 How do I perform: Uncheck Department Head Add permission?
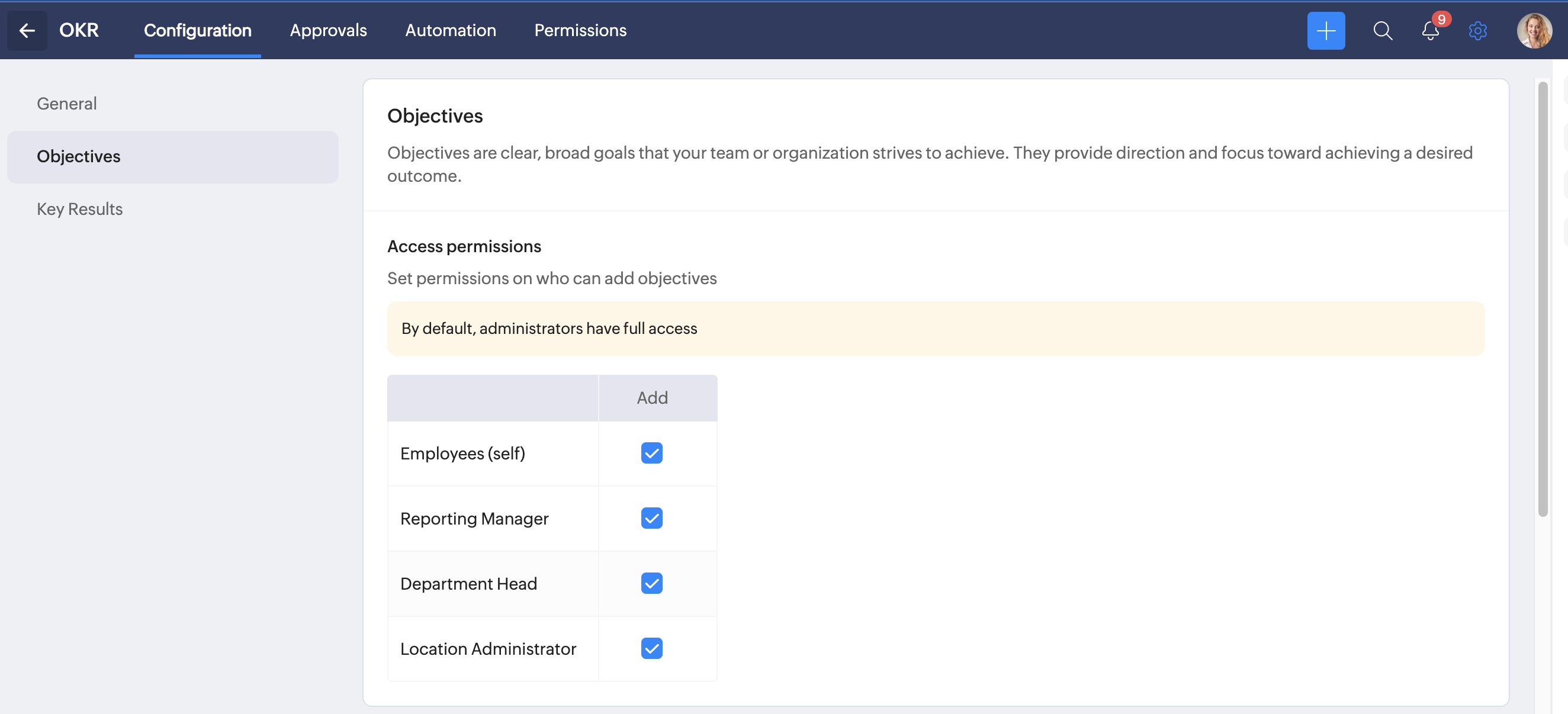pyautogui.click(x=651, y=583)
